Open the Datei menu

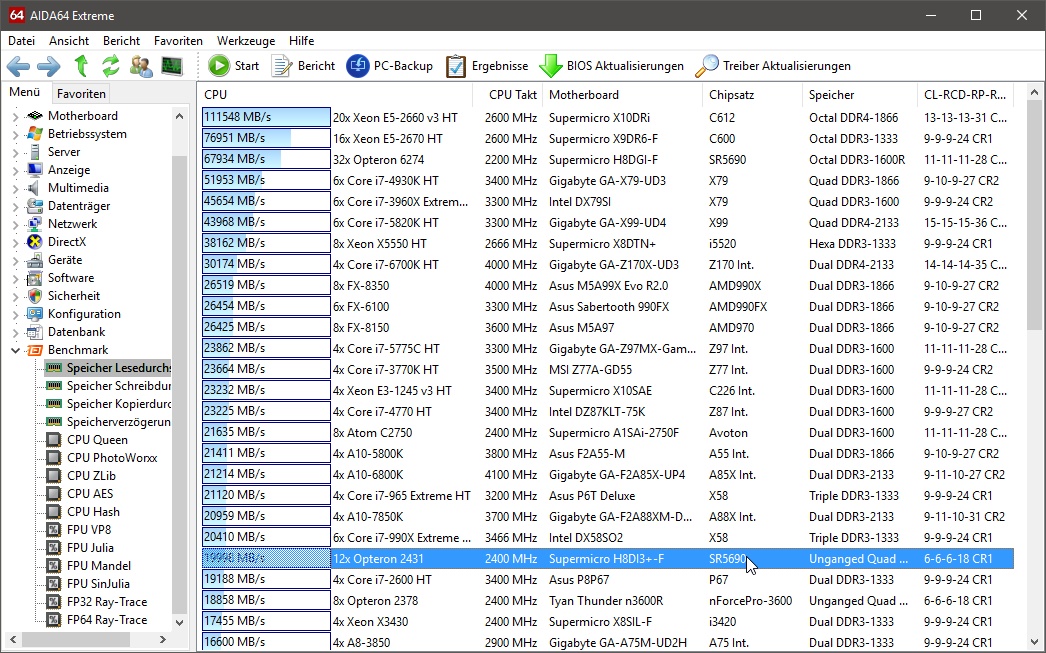tap(21, 41)
